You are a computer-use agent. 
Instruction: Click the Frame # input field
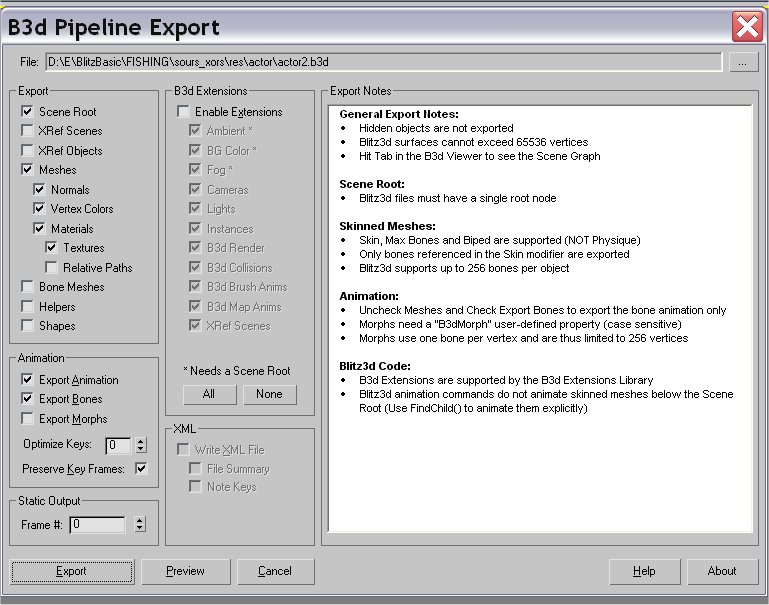pos(97,524)
